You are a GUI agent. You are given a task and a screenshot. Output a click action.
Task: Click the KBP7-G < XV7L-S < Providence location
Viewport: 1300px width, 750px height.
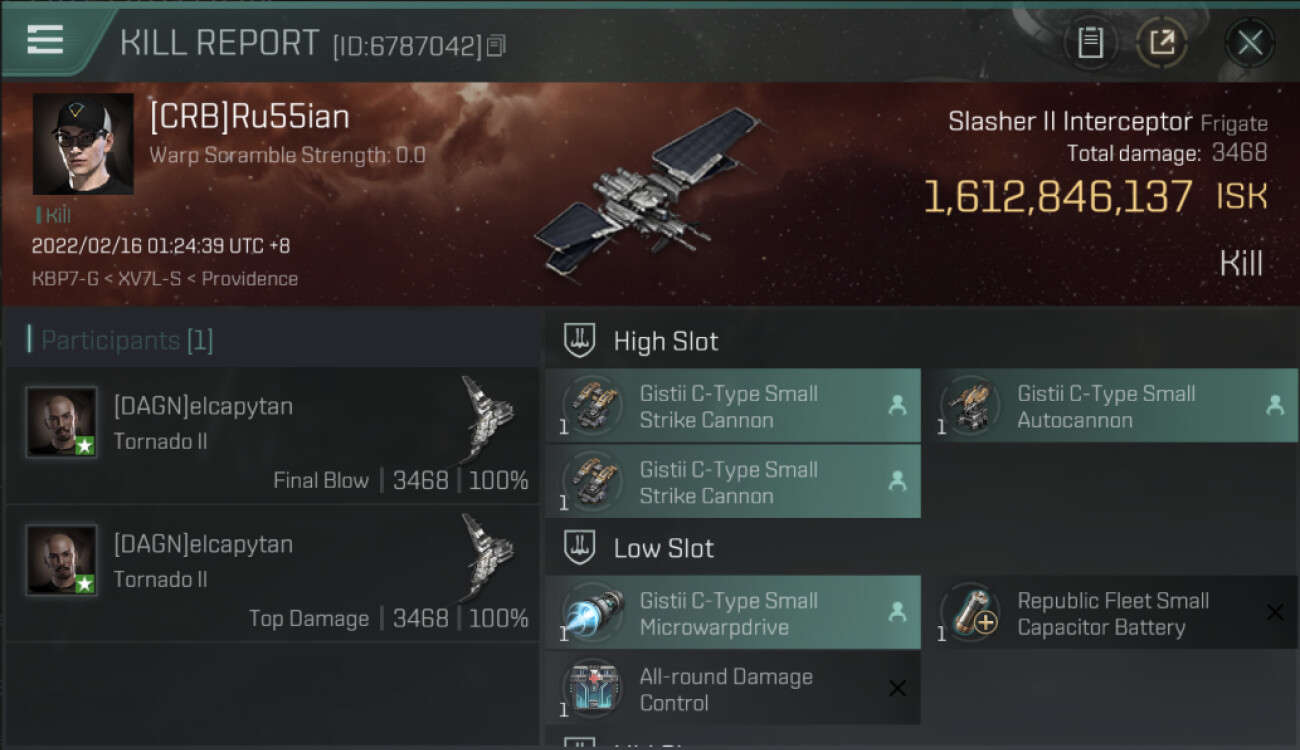tap(165, 279)
